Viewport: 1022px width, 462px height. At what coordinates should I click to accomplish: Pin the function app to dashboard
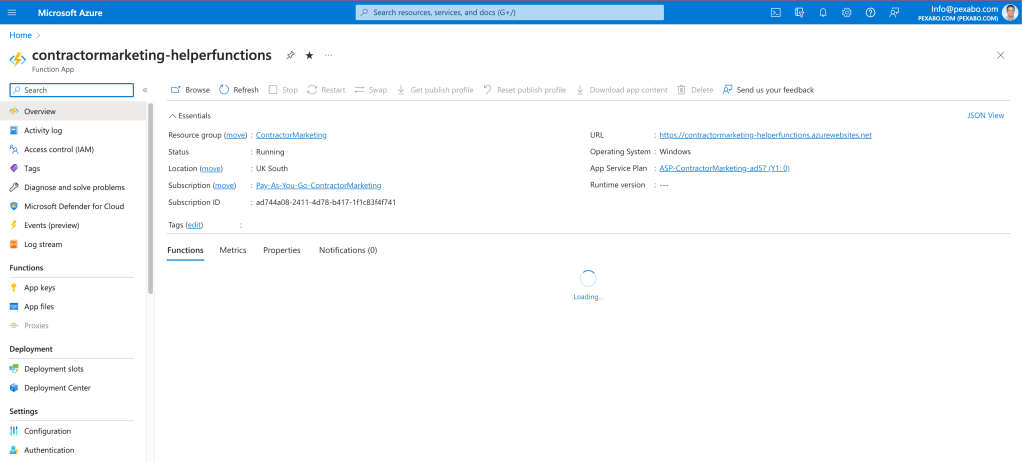pyautogui.click(x=290, y=55)
